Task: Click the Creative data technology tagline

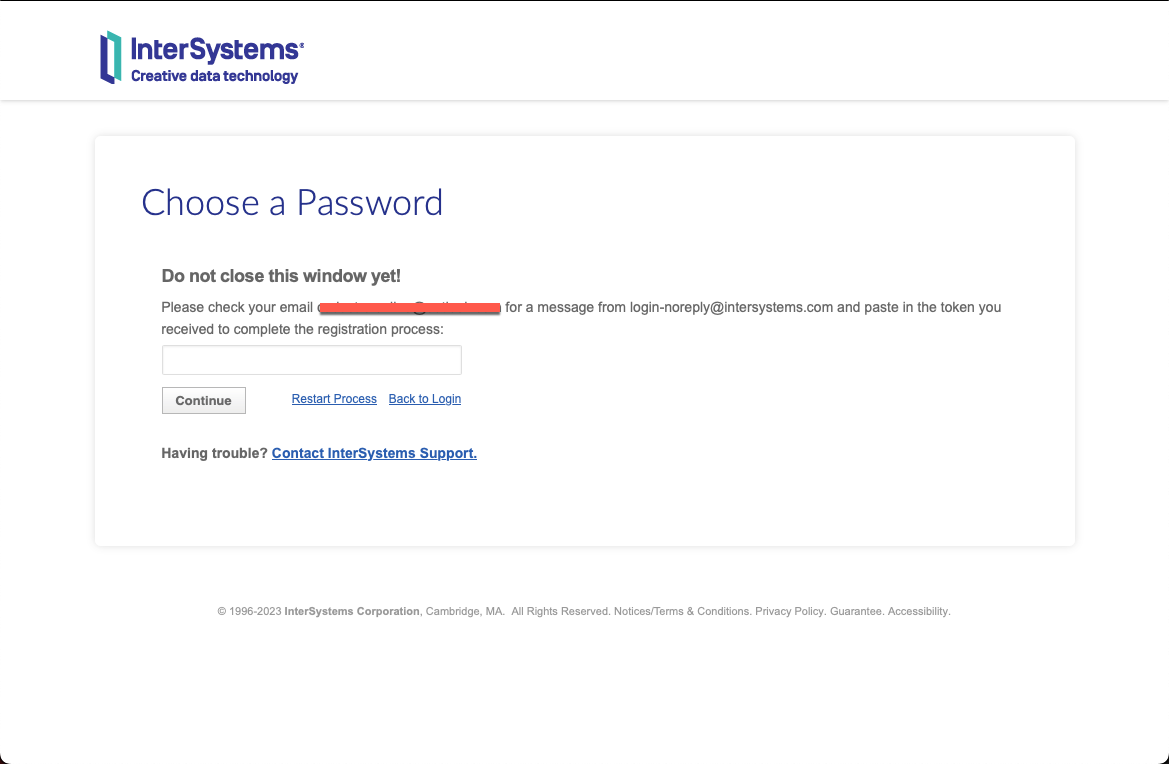Action: click(x=214, y=76)
